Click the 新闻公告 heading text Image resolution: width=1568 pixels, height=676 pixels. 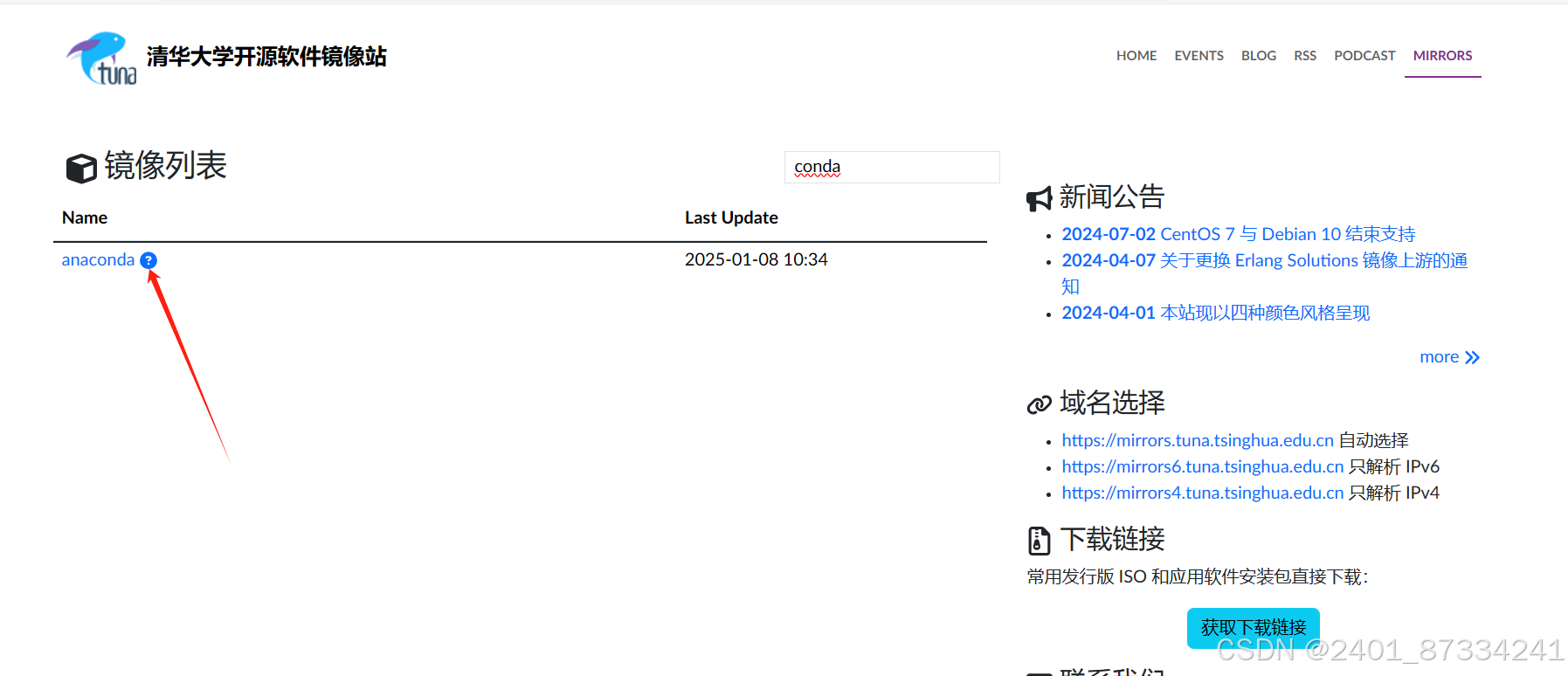pyautogui.click(x=1112, y=197)
